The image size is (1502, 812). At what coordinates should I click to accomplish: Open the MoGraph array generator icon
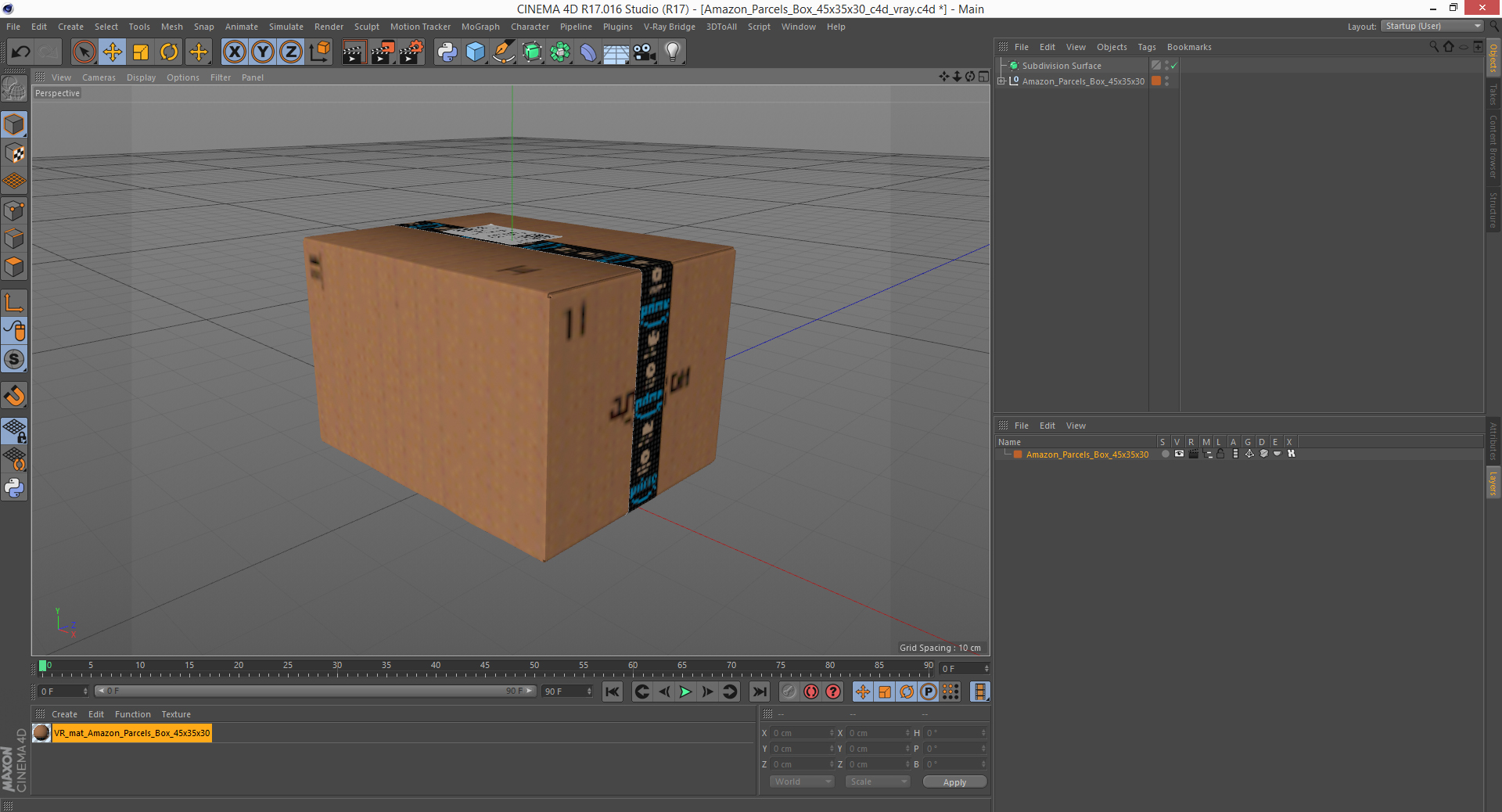point(560,52)
